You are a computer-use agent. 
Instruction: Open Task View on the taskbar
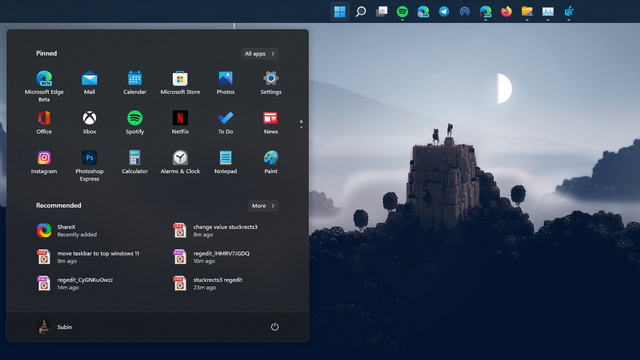[382, 11]
